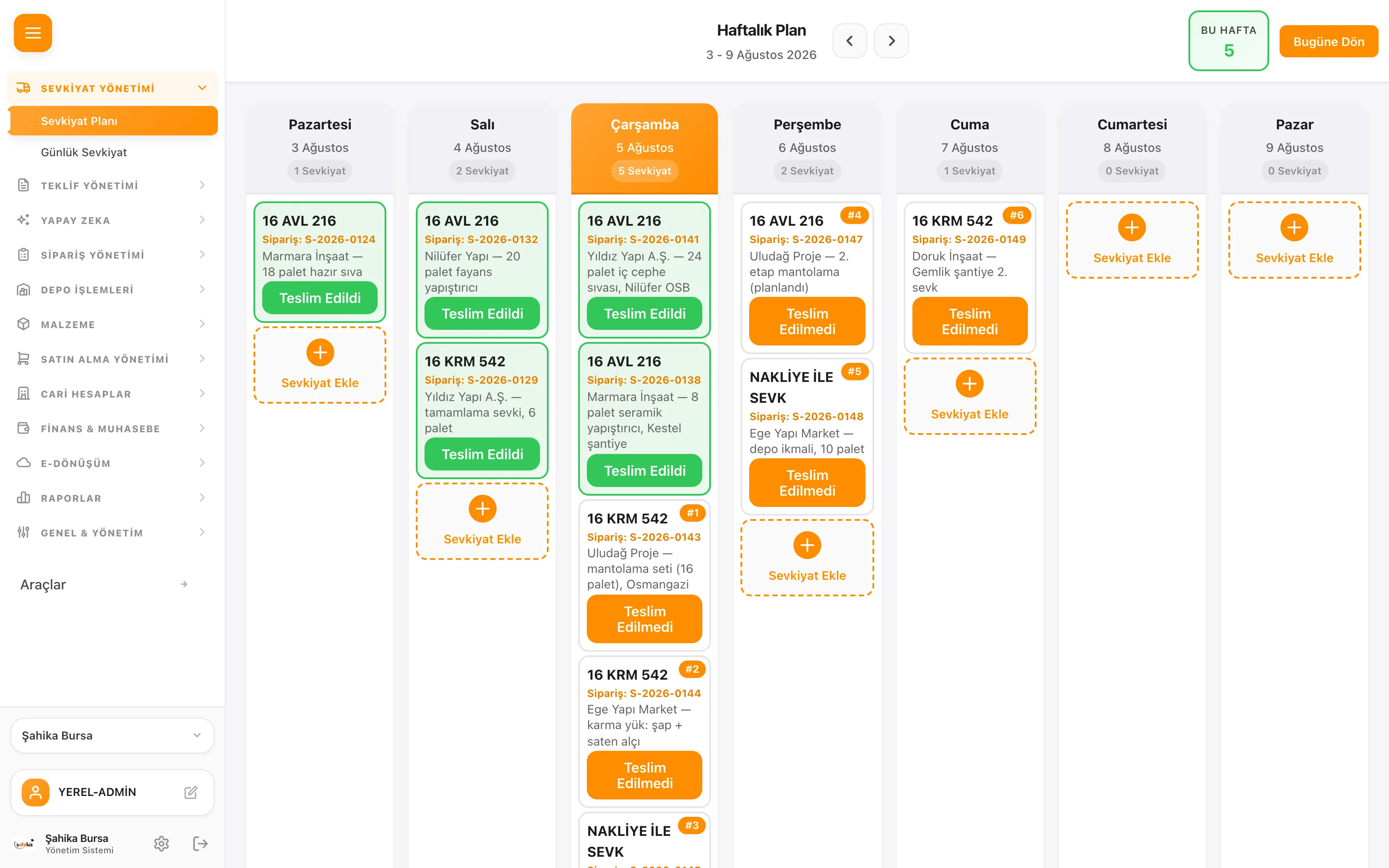This screenshot has height=868, width=1389.
Task: Go to next week with right arrow
Action: pos(892,41)
